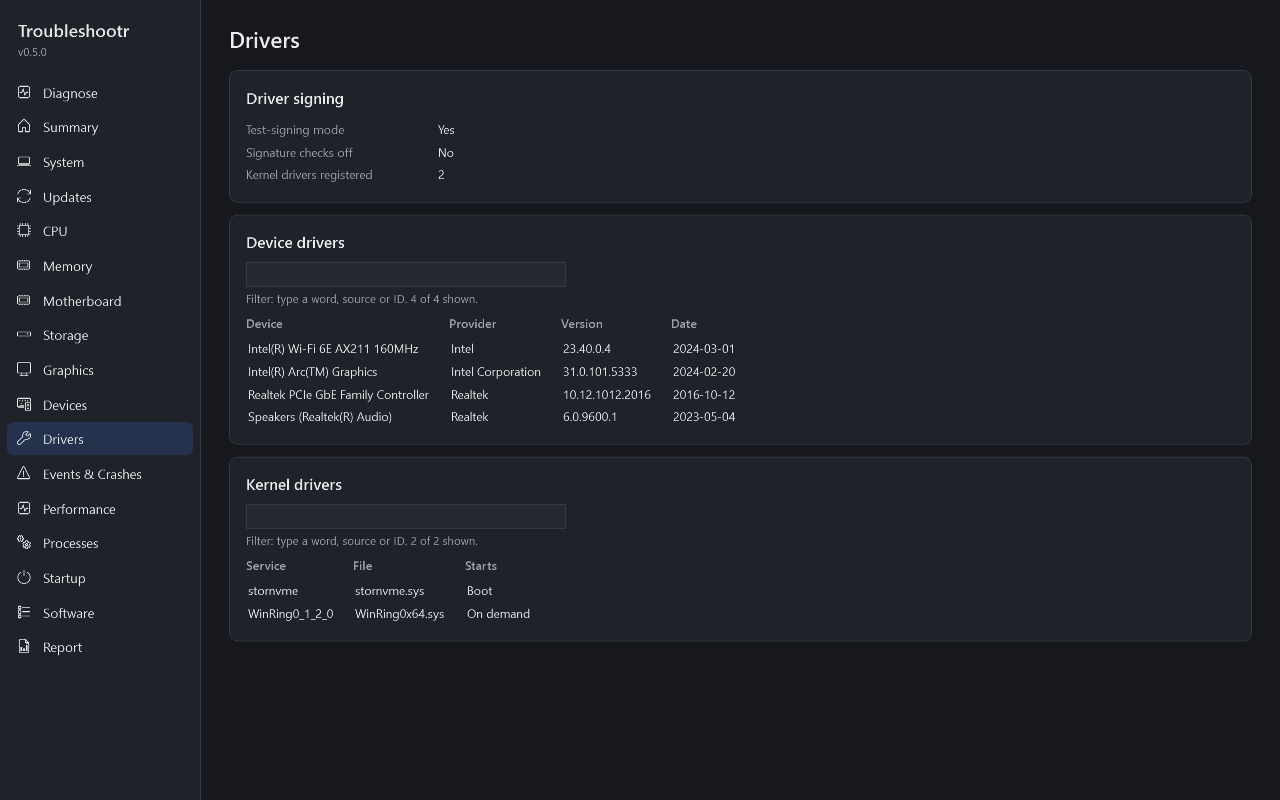The height and width of the screenshot is (800, 1280).
Task: Click the System laptop icon
Action: (x=24, y=161)
